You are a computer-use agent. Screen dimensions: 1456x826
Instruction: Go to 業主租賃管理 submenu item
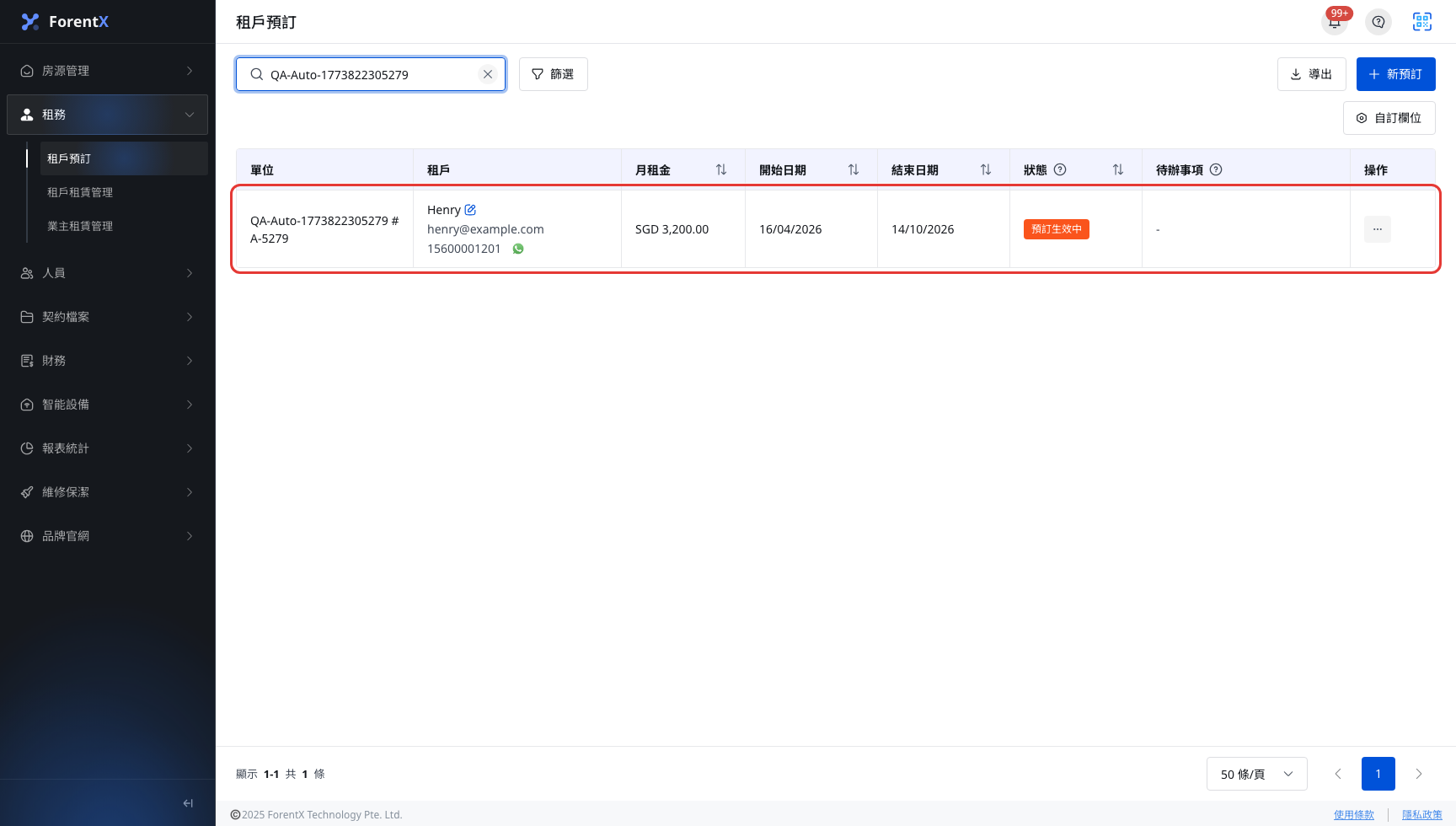point(124,226)
